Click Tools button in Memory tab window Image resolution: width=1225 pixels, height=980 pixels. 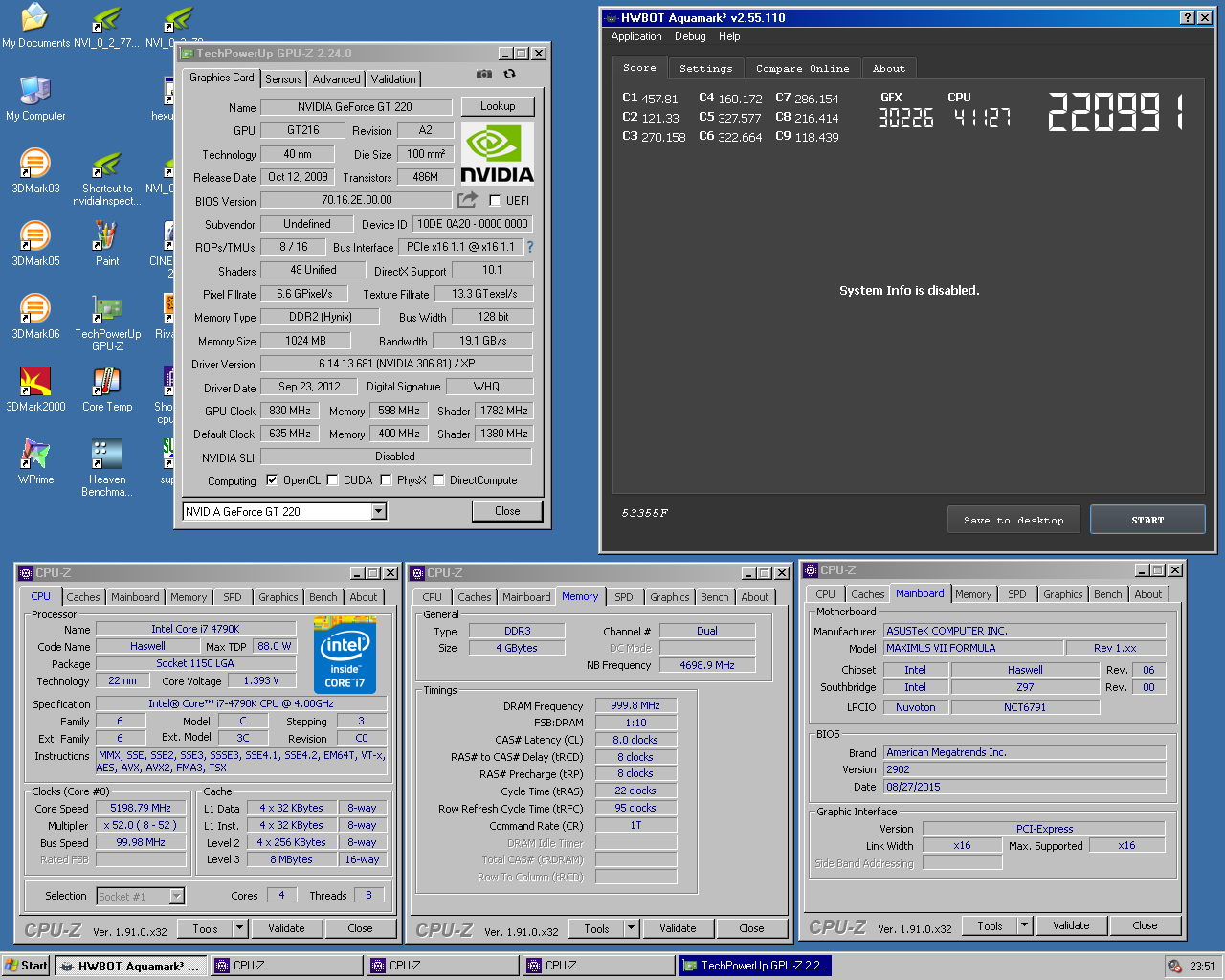coord(596,928)
